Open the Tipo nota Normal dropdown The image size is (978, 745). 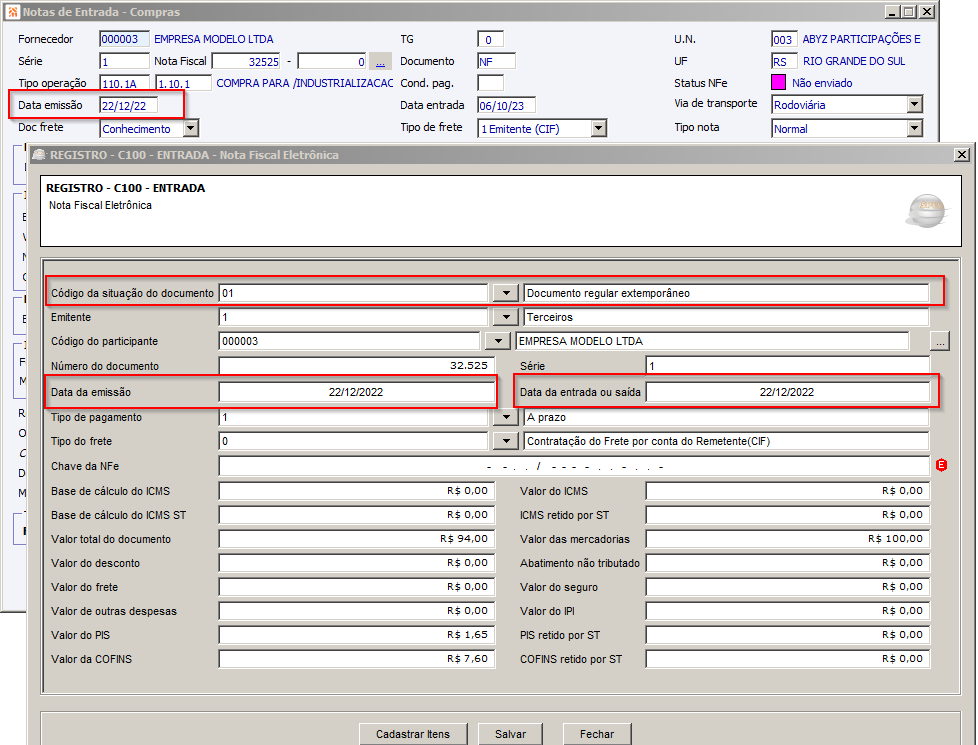pos(914,129)
